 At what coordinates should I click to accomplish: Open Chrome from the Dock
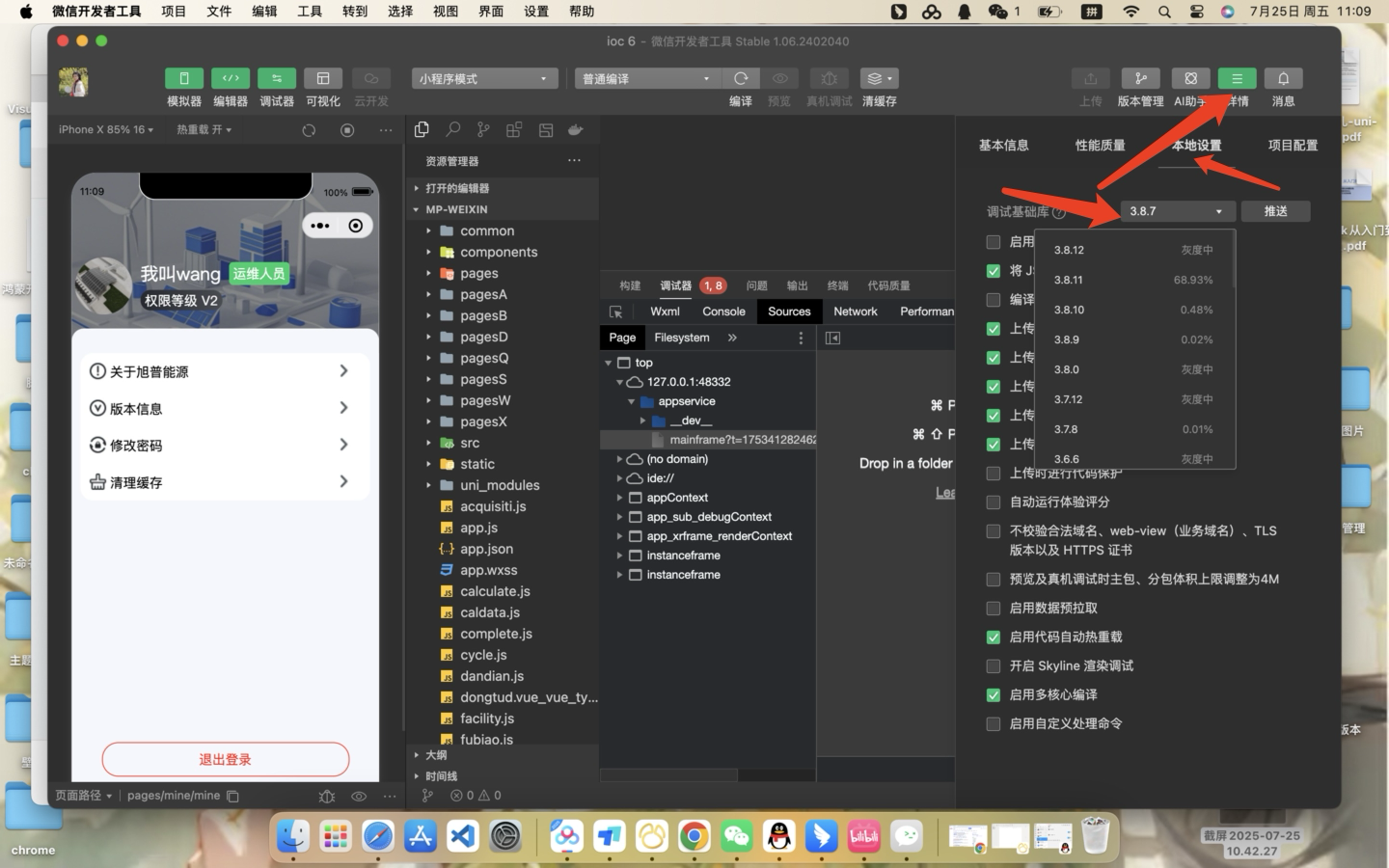[694, 835]
